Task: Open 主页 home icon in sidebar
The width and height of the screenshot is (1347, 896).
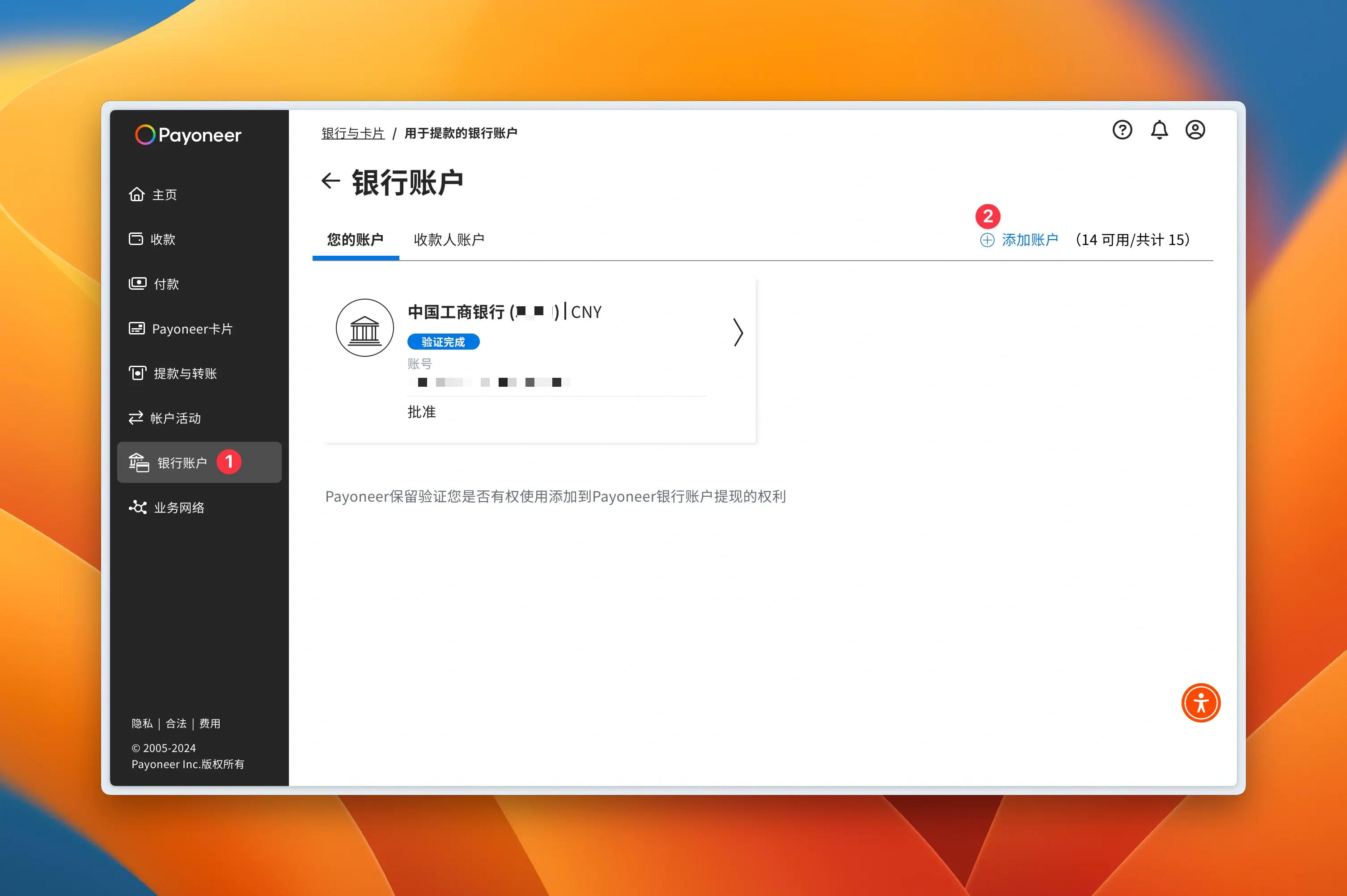Action: click(x=136, y=194)
